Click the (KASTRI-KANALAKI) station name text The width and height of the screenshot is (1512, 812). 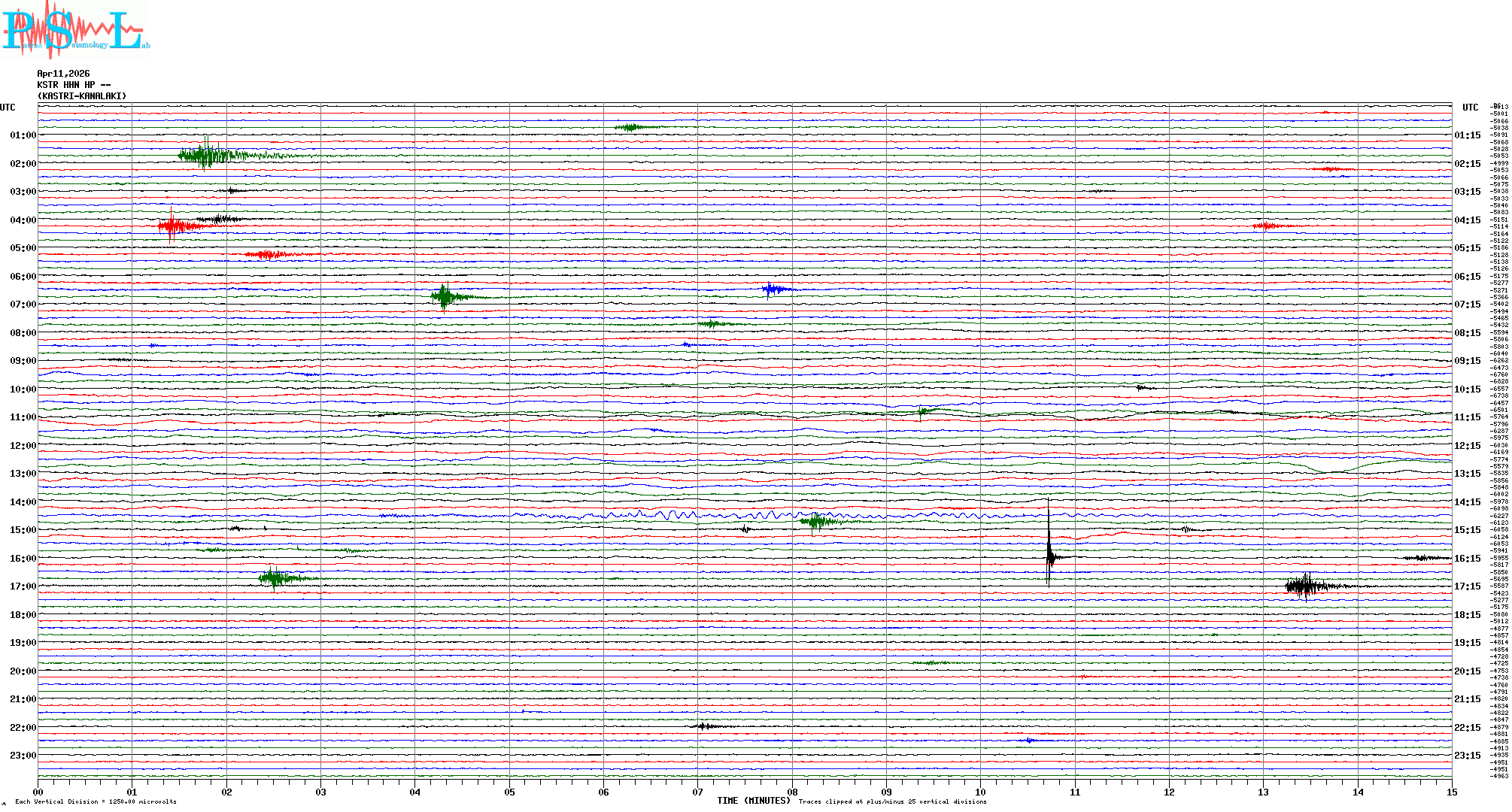pyautogui.click(x=82, y=96)
